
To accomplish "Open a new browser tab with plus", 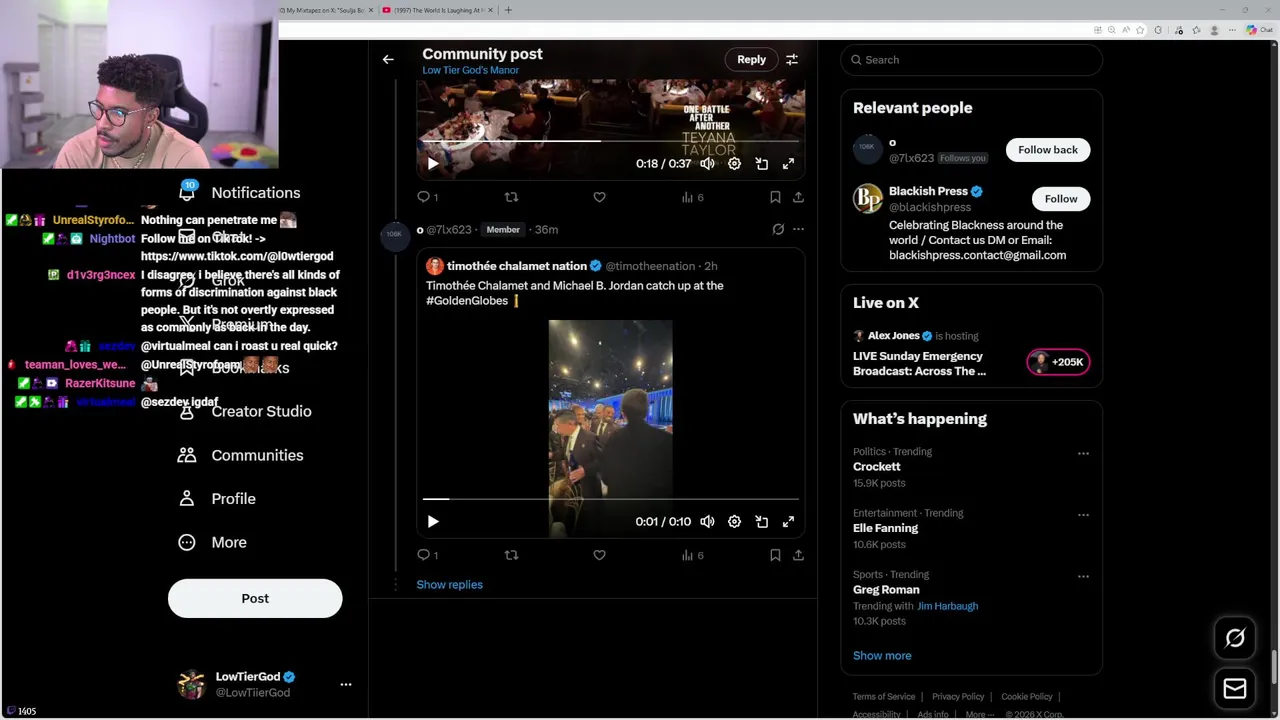I will coord(508,10).
